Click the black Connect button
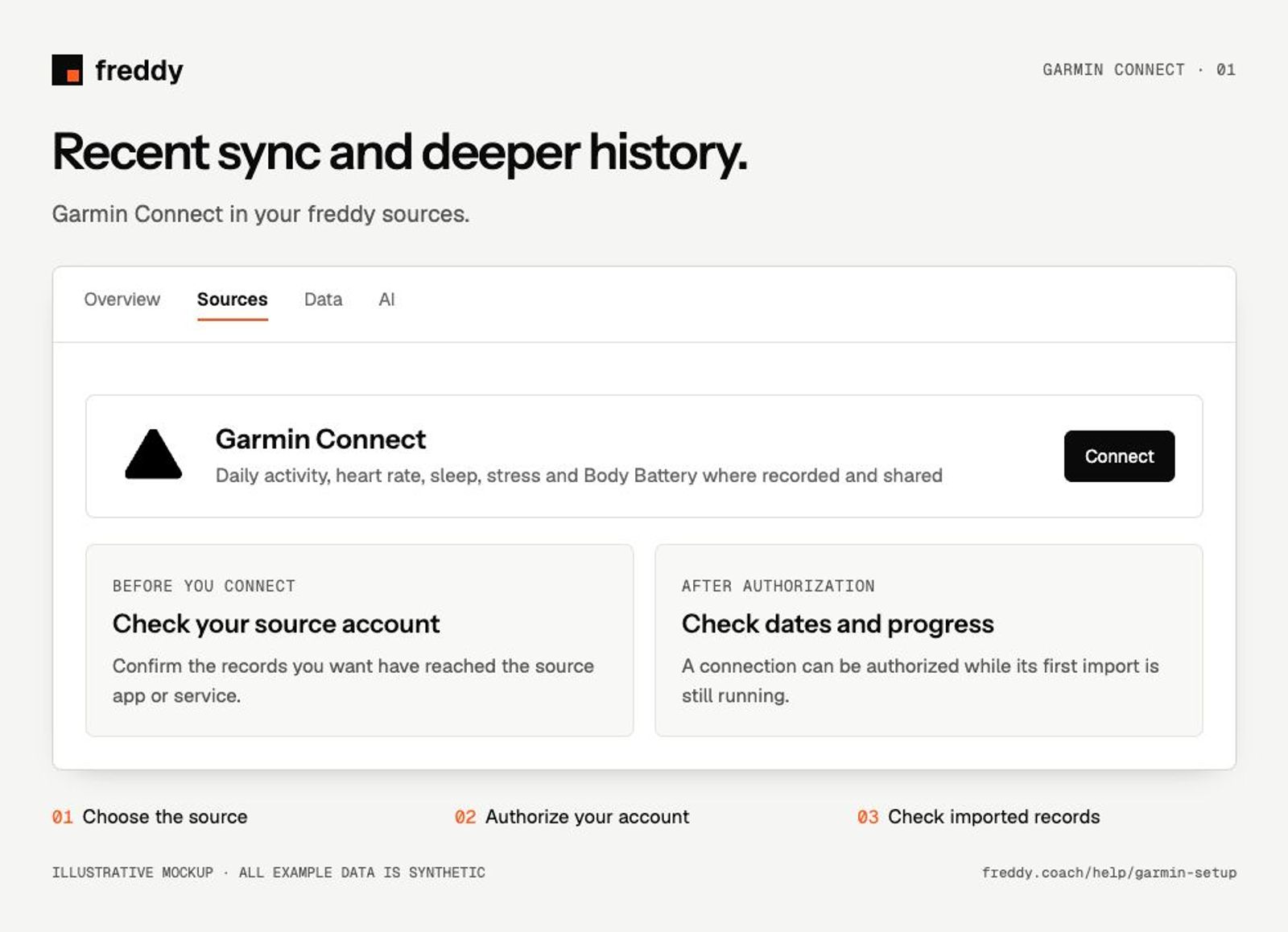The image size is (1288, 932). [1119, 456]
